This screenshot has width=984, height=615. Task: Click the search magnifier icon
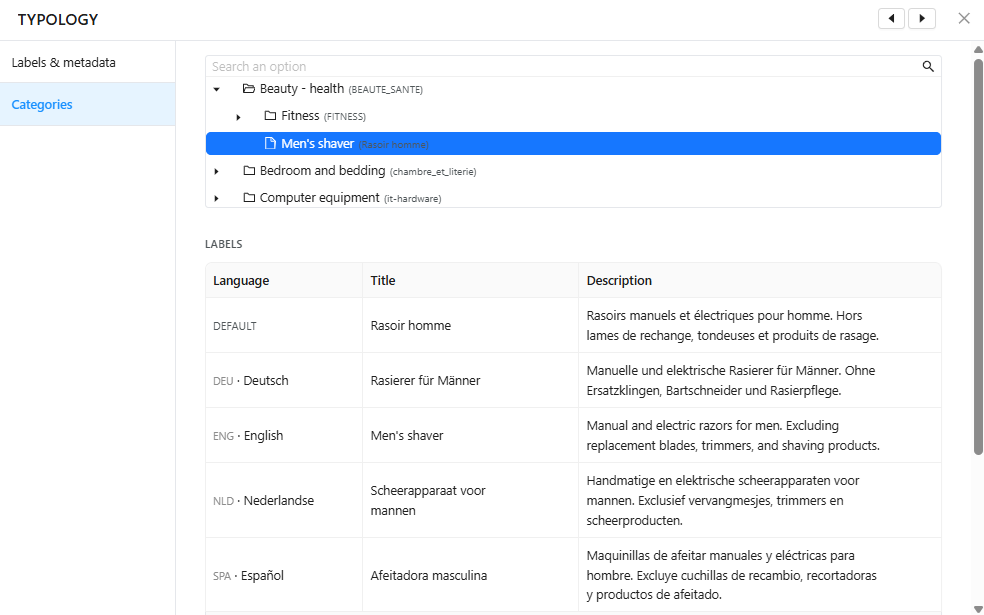[928, 67]
